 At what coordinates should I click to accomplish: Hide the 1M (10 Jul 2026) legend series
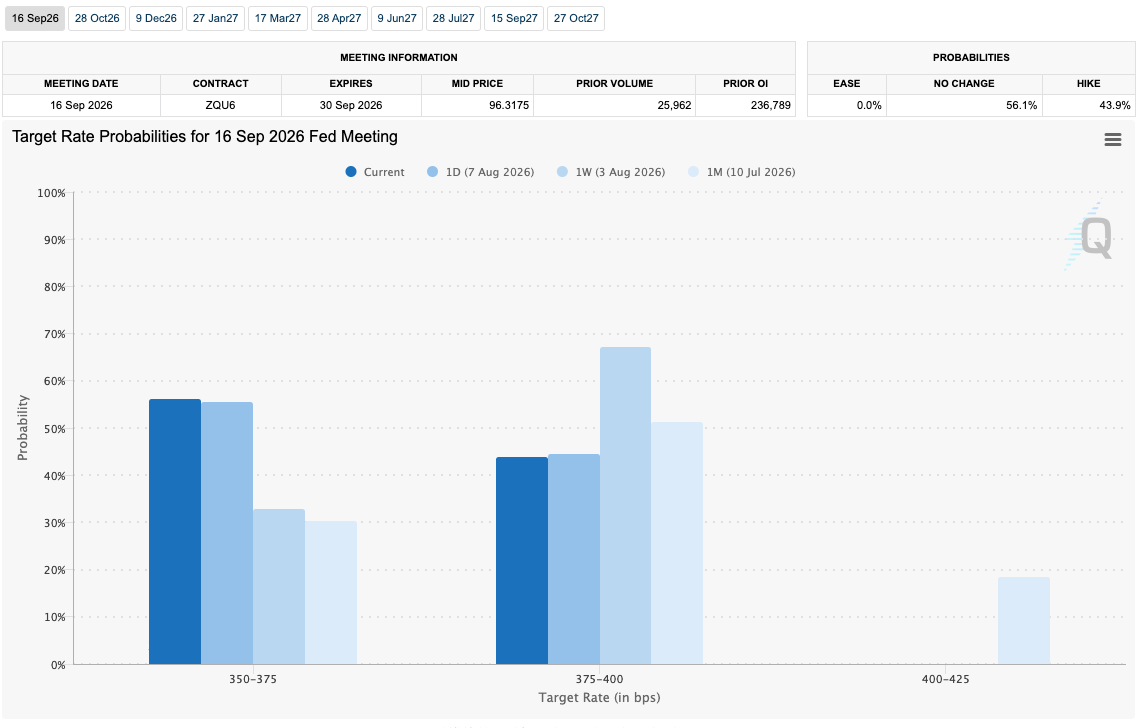[x=742, y=172]
